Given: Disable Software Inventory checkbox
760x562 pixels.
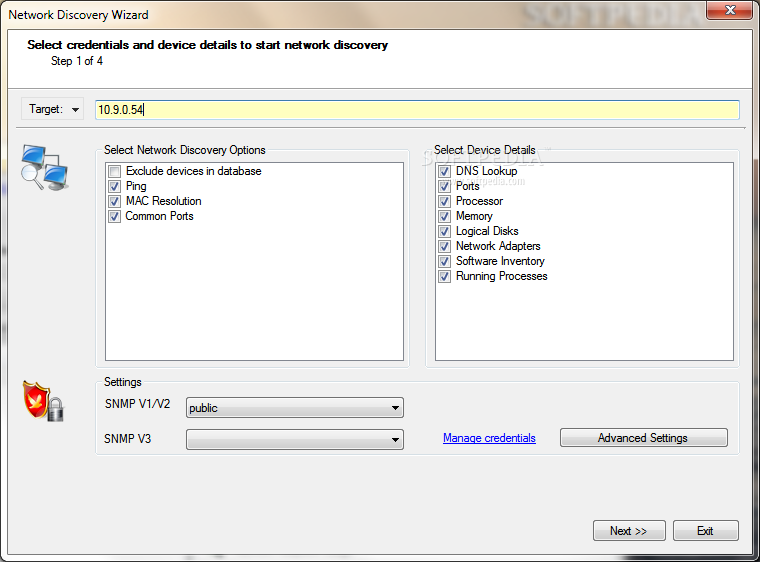Looking at the screenshot, I should [x=444, y=261].
